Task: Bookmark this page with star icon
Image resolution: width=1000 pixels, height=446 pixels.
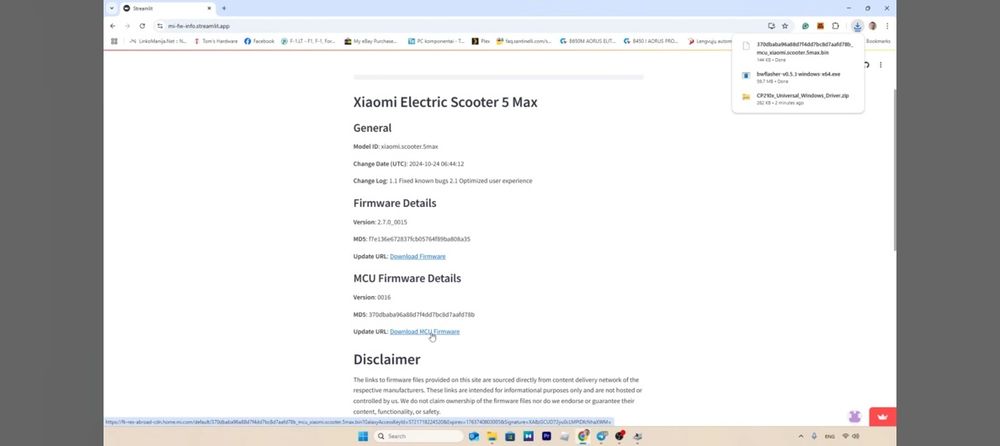Action: [785, 26]
